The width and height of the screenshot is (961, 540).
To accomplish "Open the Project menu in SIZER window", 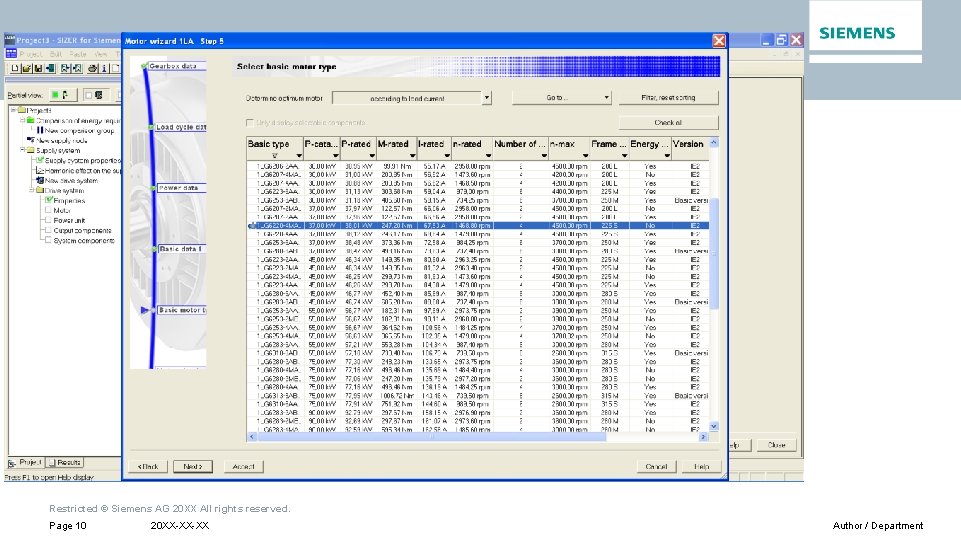I will click(x=31, y=54).
